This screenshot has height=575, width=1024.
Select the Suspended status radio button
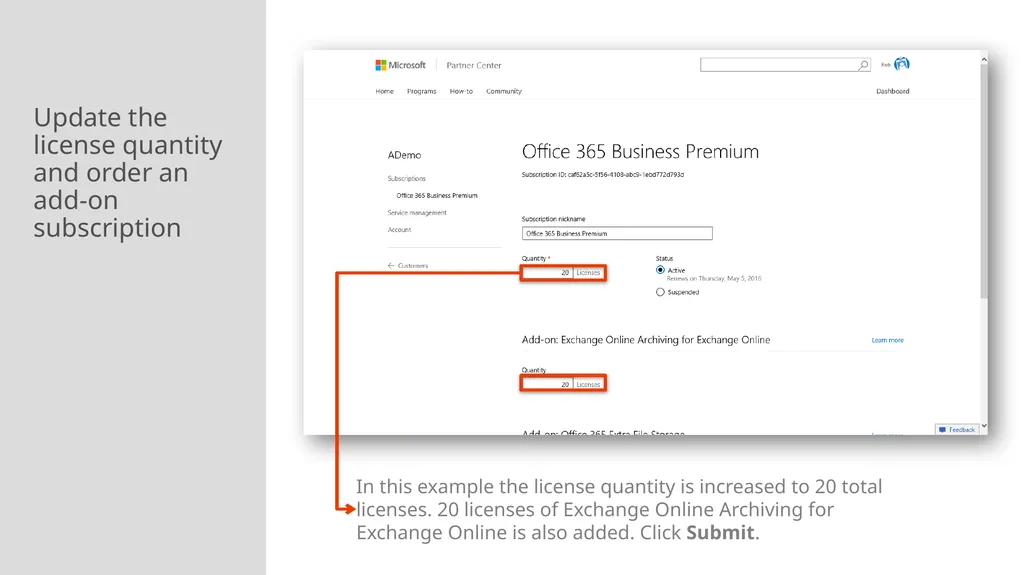tap(660, 292)
